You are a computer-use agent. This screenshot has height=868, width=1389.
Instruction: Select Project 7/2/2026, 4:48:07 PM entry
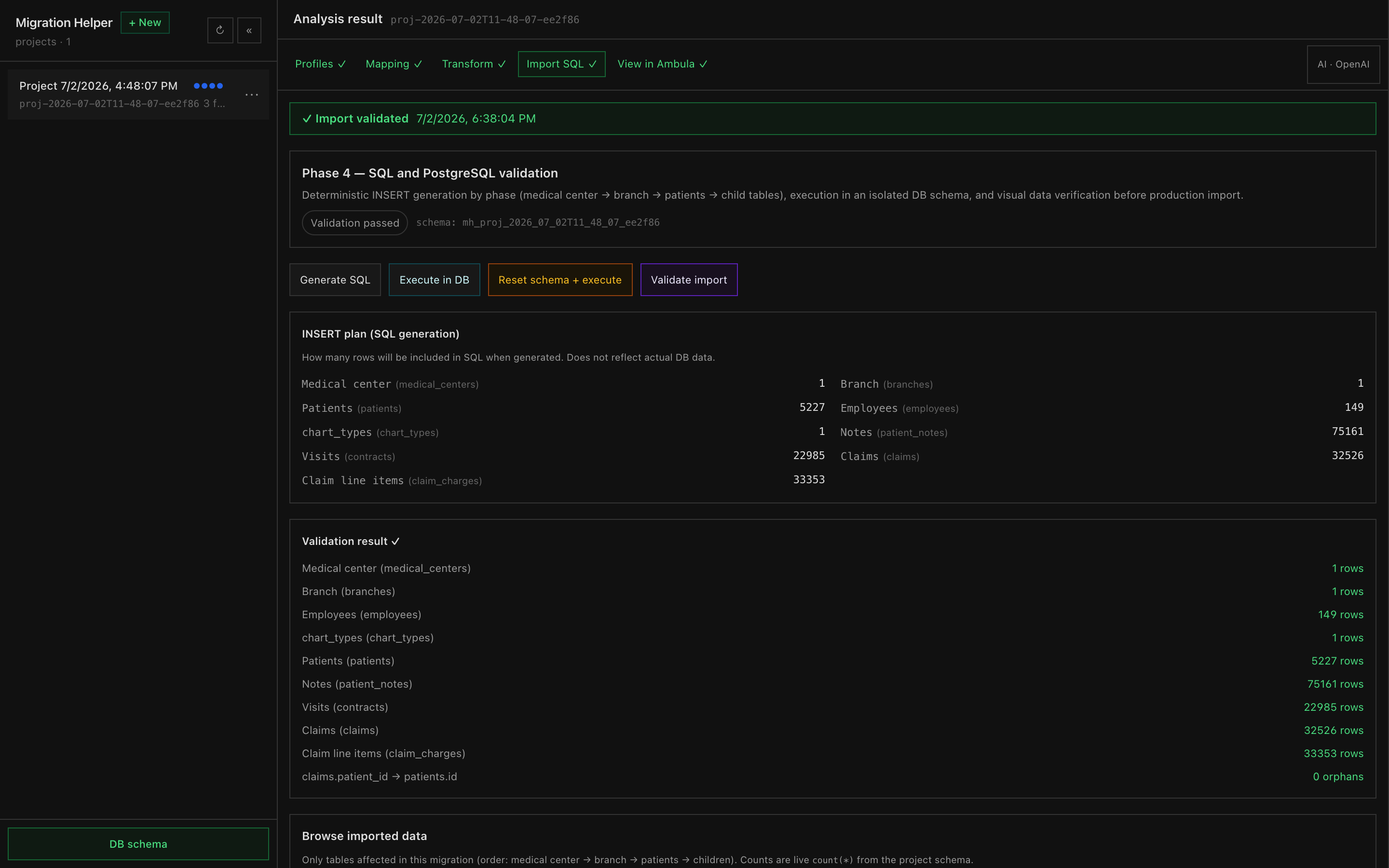point(138,94)
